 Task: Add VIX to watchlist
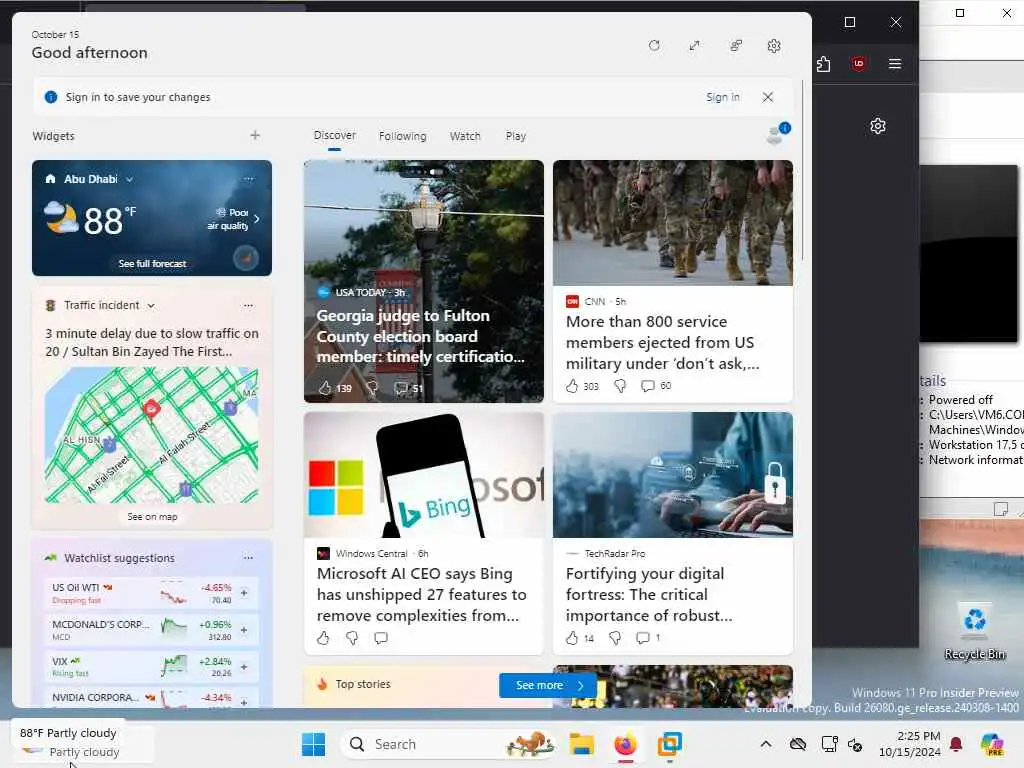[244, 667]
